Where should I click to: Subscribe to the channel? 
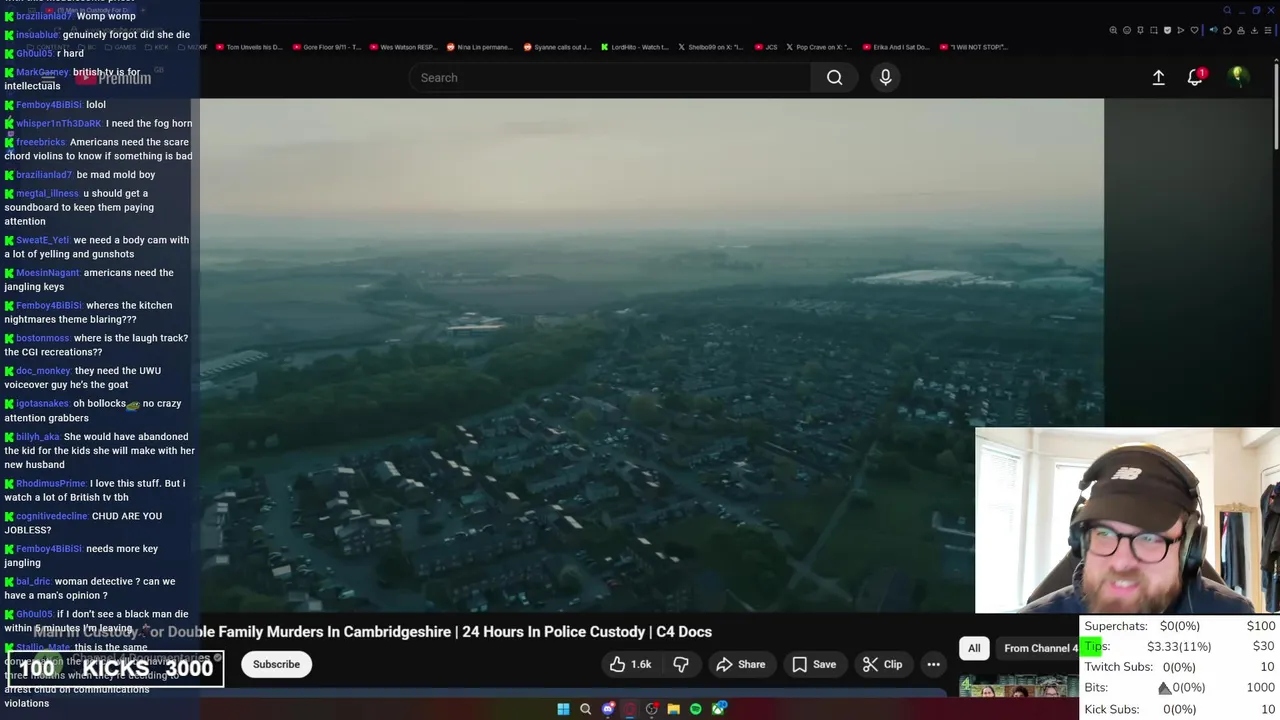click(x=276, y=664)
